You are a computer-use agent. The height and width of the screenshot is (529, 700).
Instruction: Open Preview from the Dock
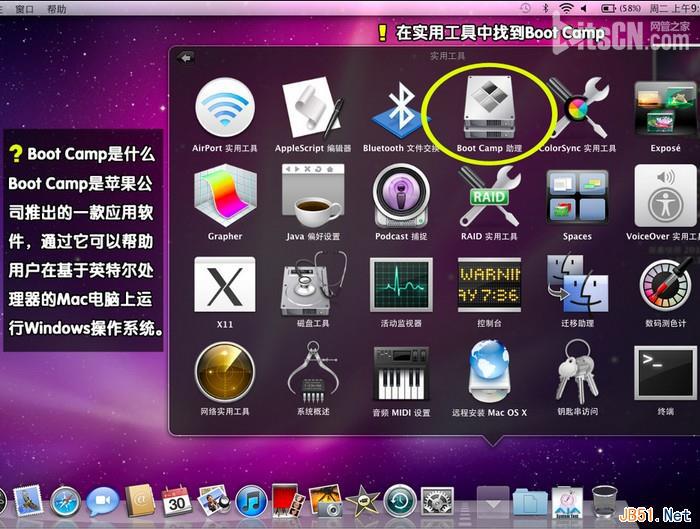(x=214, y=501)
